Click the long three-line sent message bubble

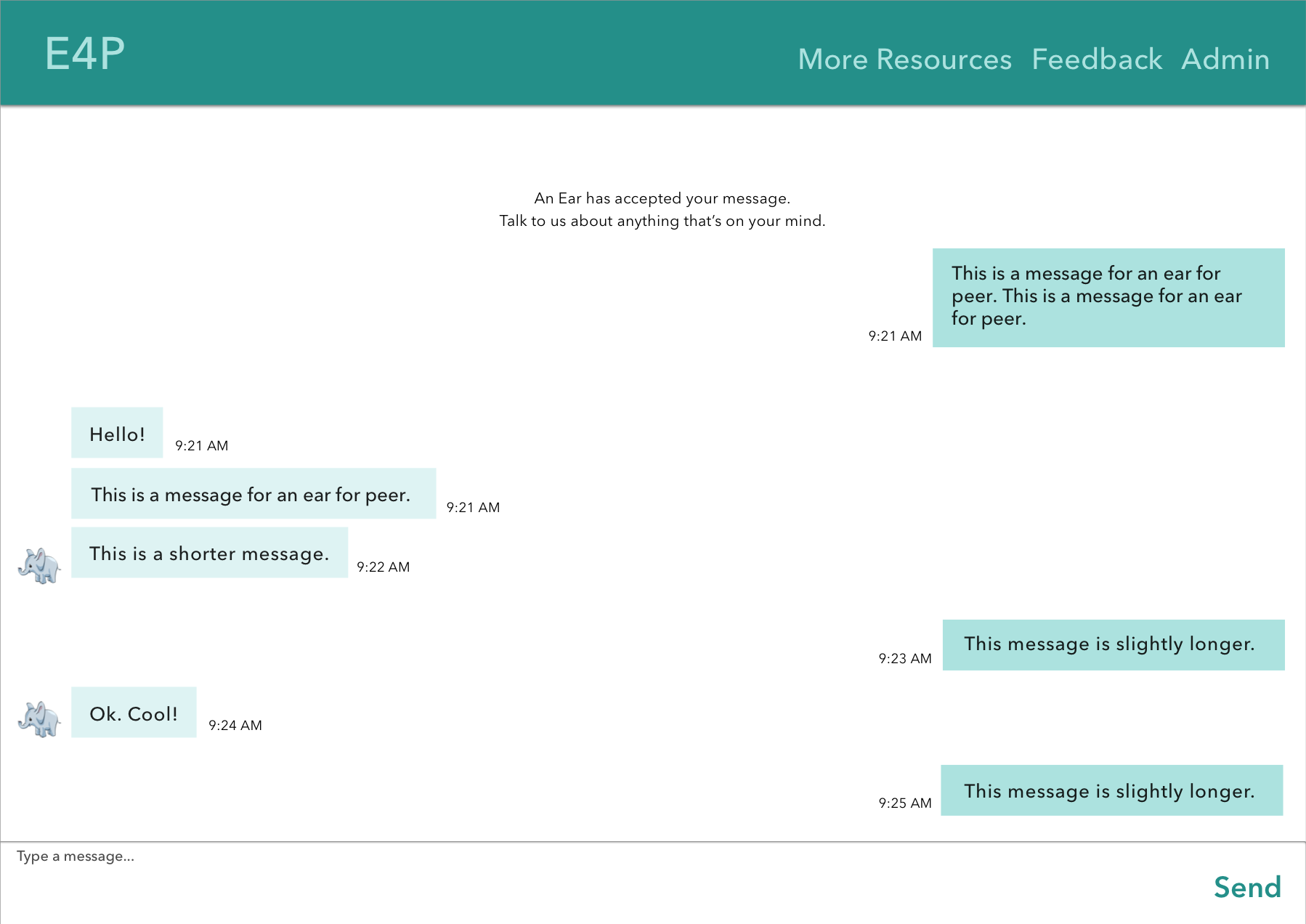coord(1108,298)
